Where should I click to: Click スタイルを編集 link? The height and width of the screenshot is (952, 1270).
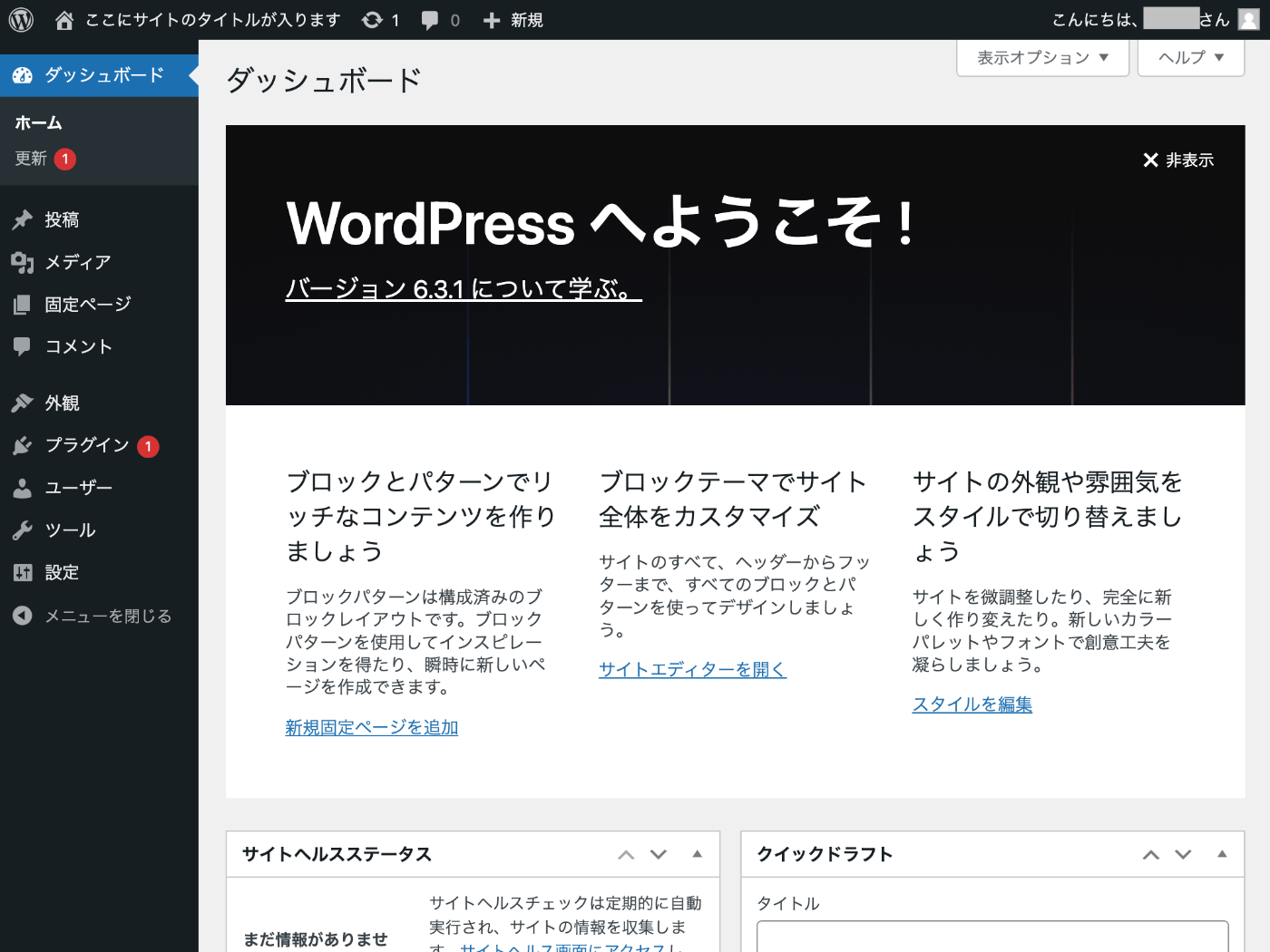(x=972, y=704)
